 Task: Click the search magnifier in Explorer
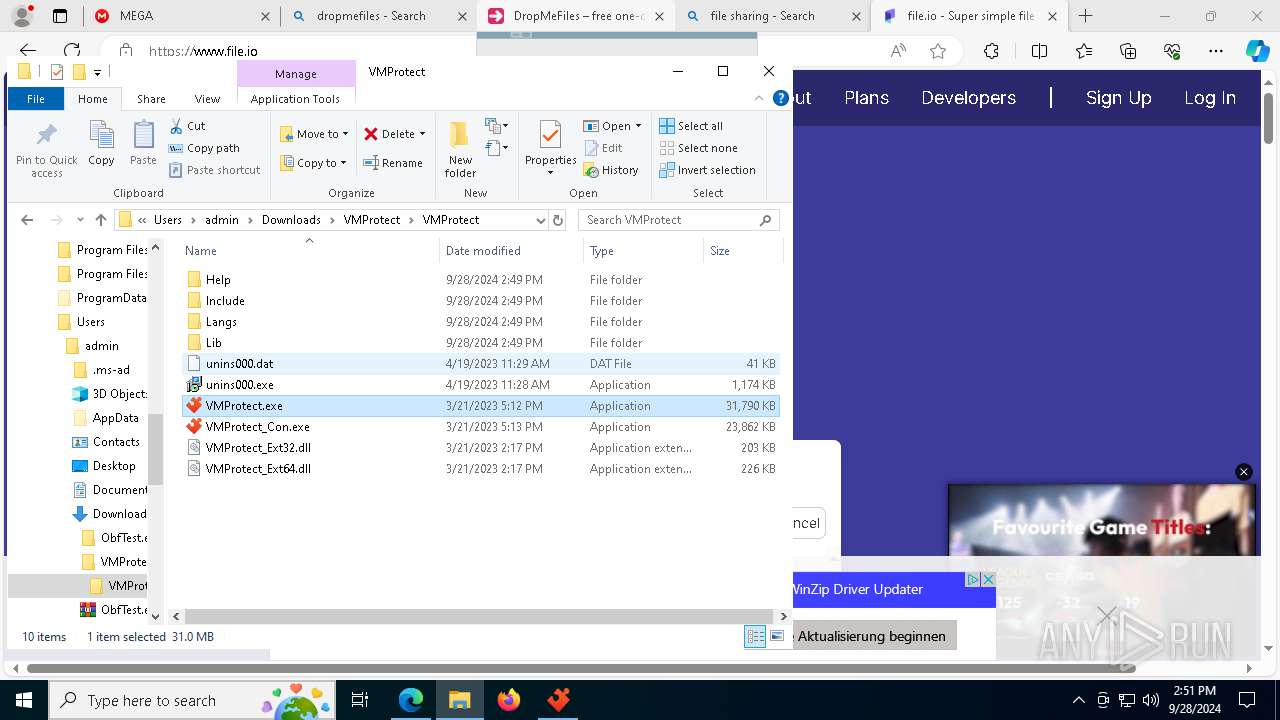766,220
